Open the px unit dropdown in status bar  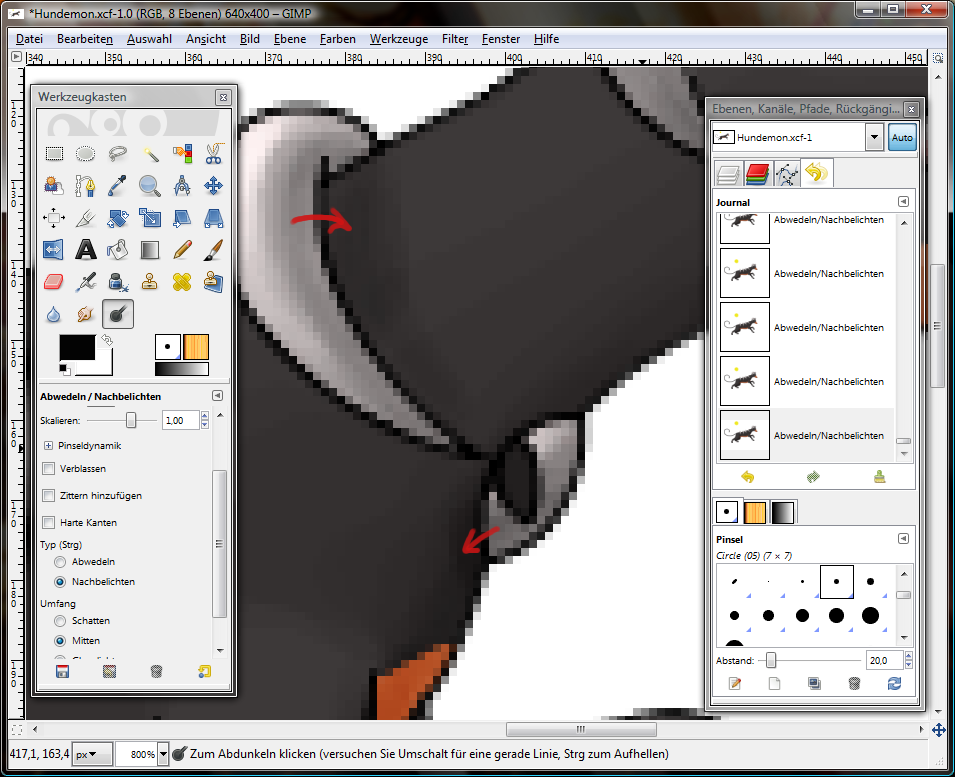click(92, 754)
